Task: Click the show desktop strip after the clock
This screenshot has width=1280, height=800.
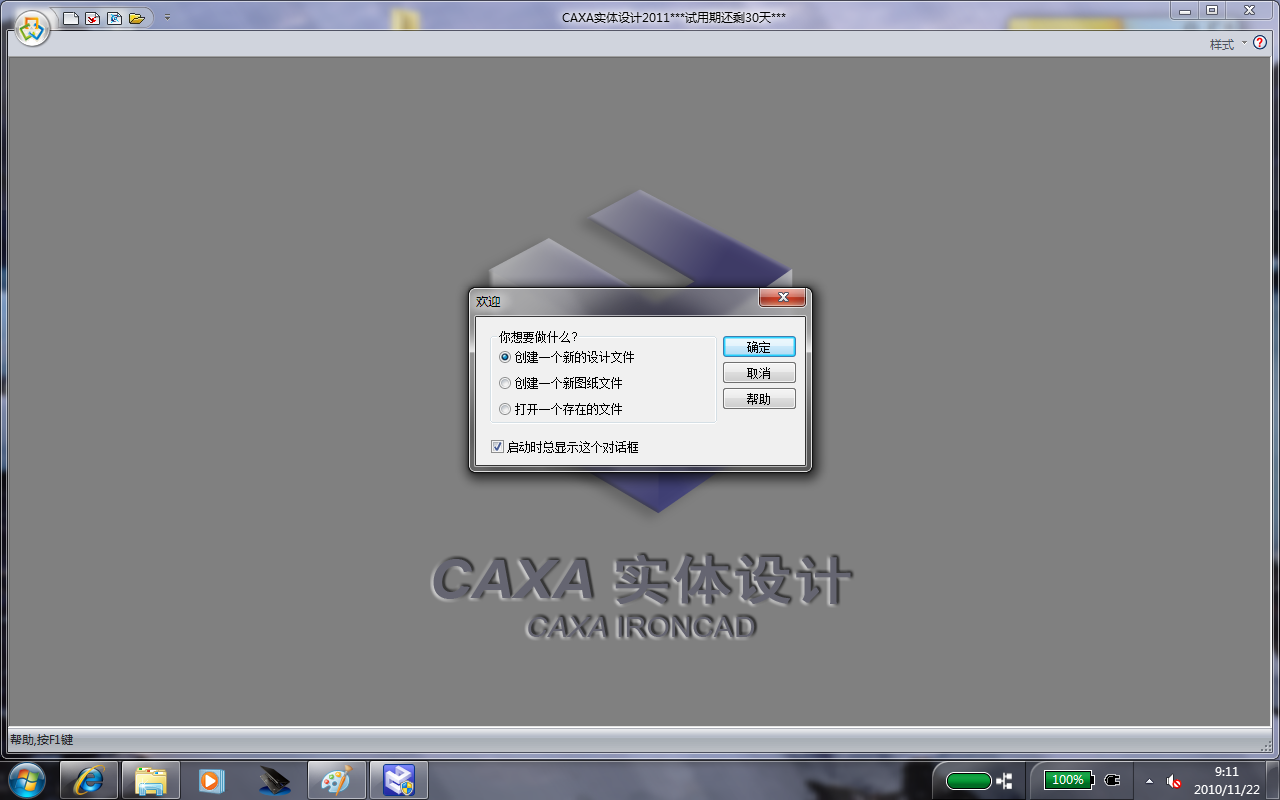Action: click(1273, 780)
